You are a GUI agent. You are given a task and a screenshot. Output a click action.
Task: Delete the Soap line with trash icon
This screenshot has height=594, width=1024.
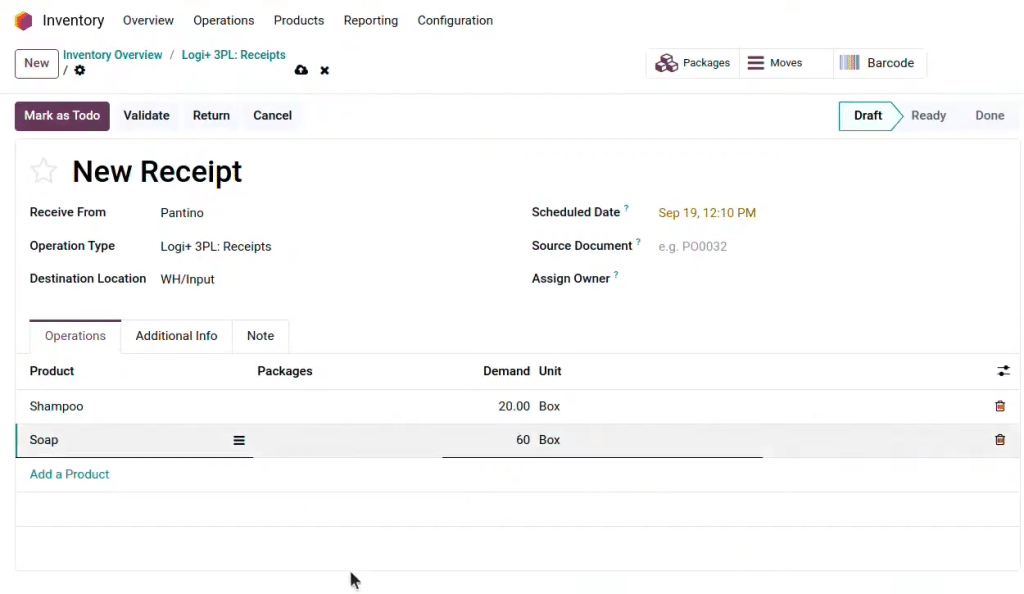pos(999,440)
